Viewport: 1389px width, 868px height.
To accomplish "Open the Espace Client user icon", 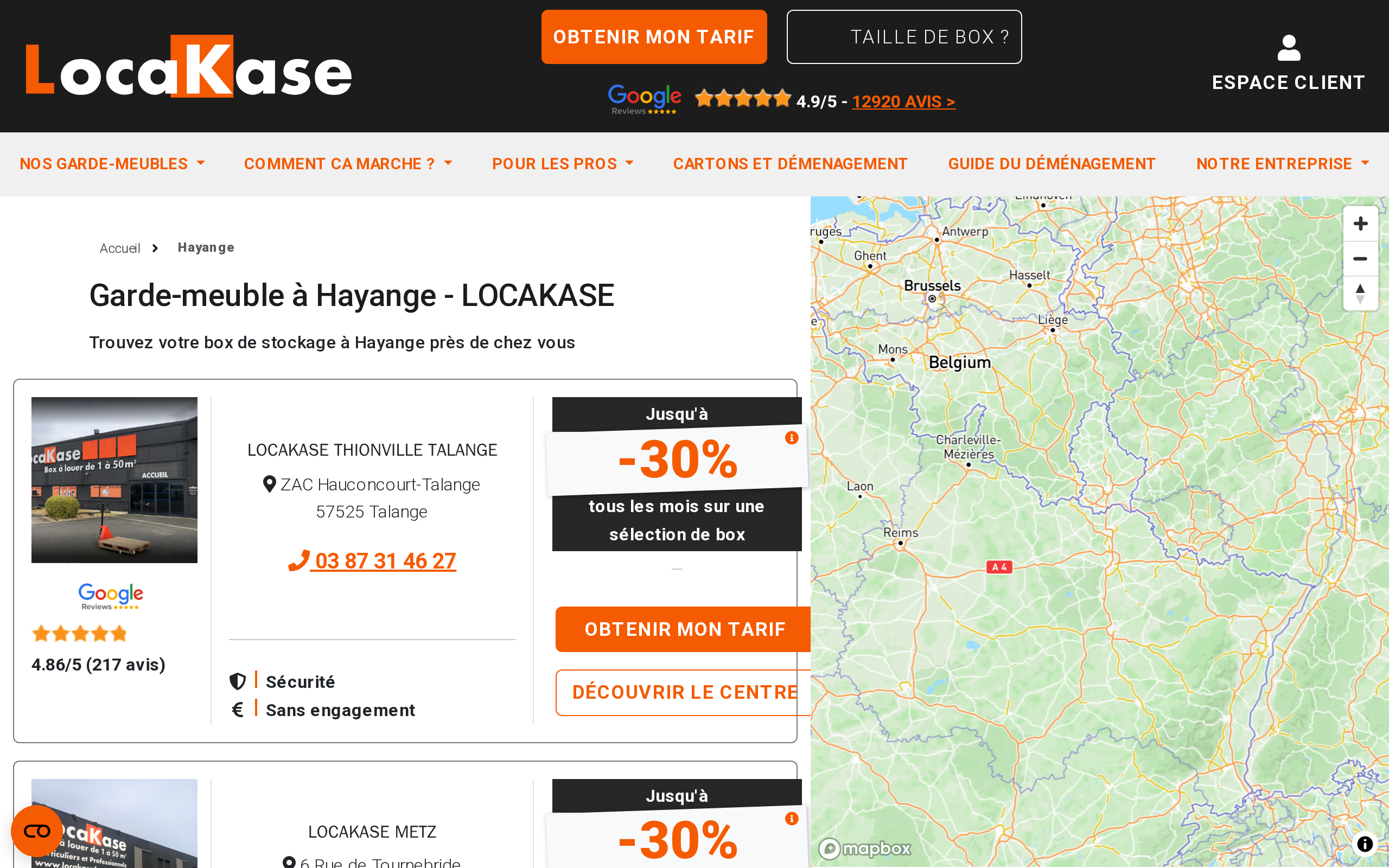I will pos(1289,48).
